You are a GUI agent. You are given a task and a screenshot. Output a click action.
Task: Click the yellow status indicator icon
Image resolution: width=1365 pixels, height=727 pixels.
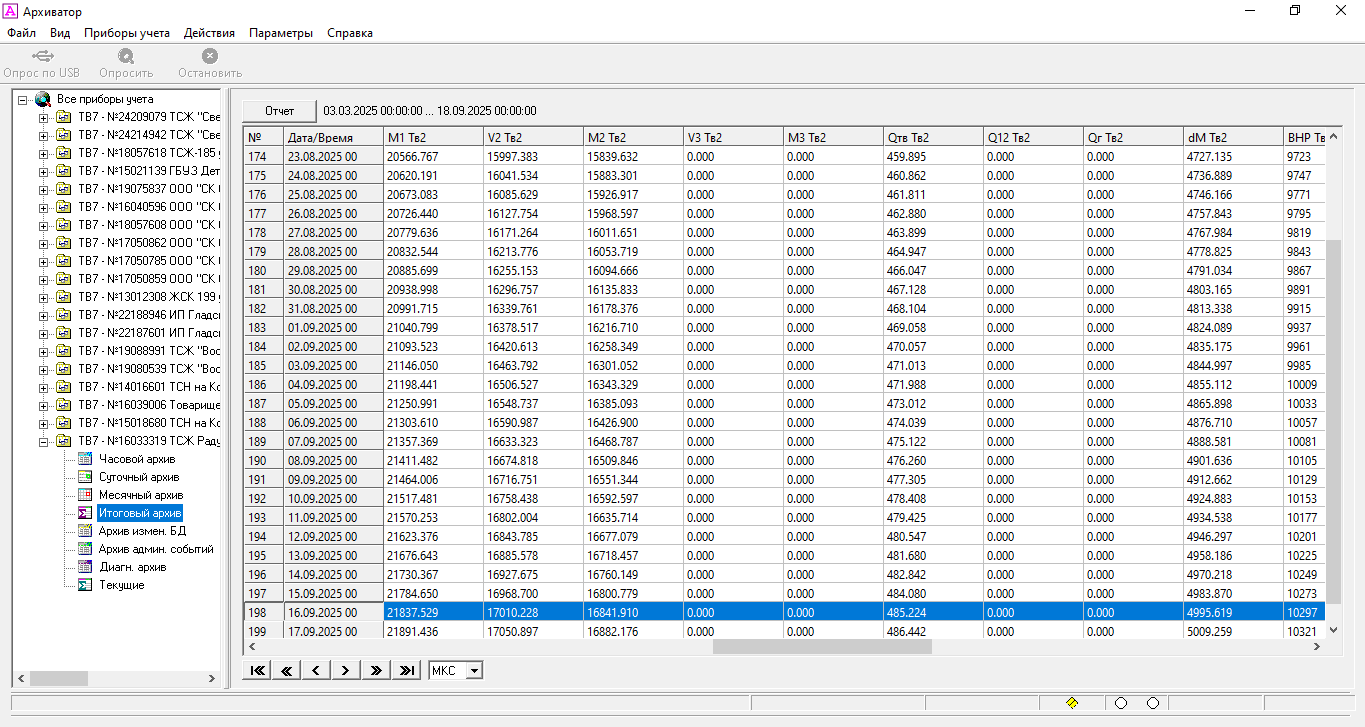coord(1072,703)
